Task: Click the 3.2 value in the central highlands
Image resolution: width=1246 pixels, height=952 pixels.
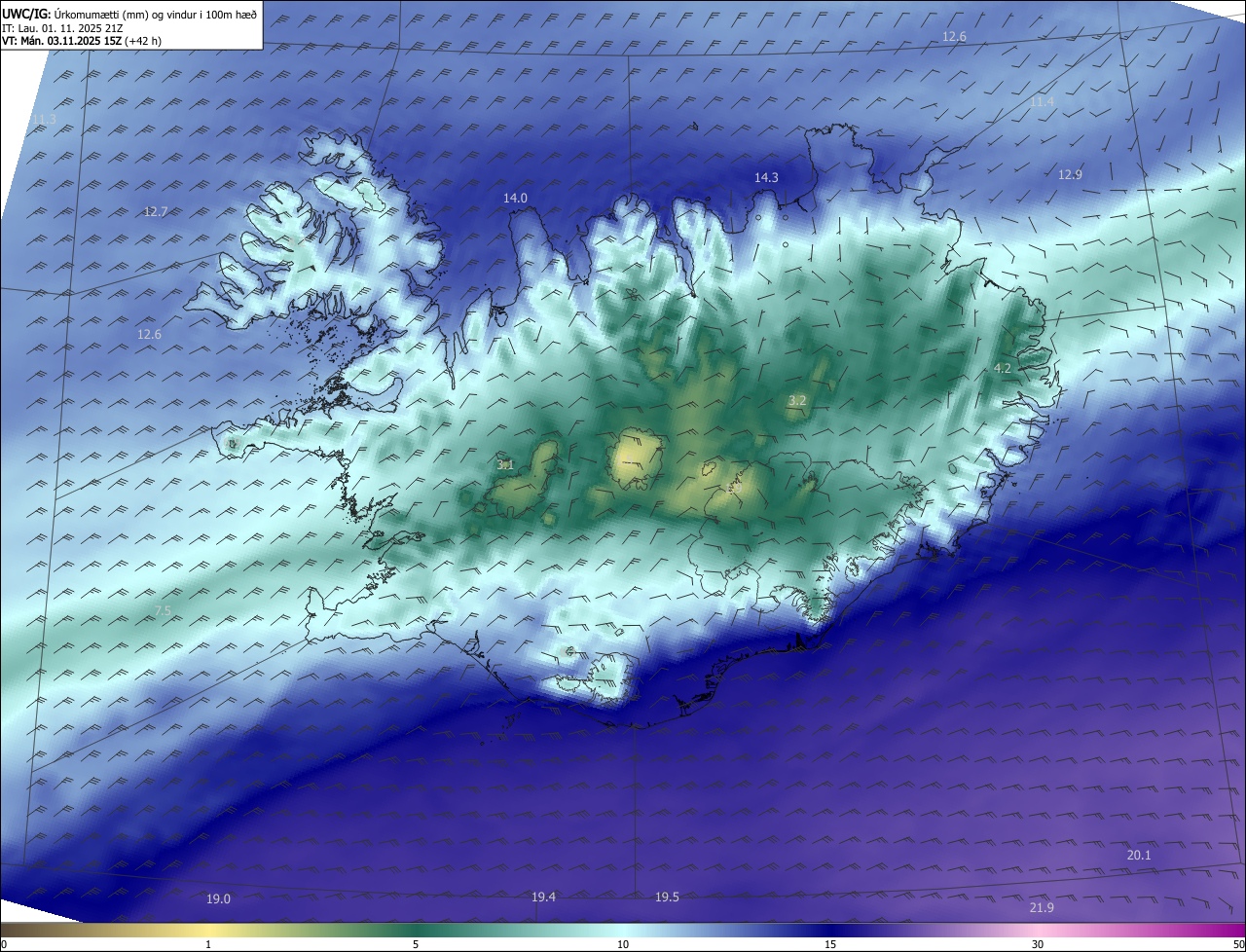Action: [x=797, y=400]
